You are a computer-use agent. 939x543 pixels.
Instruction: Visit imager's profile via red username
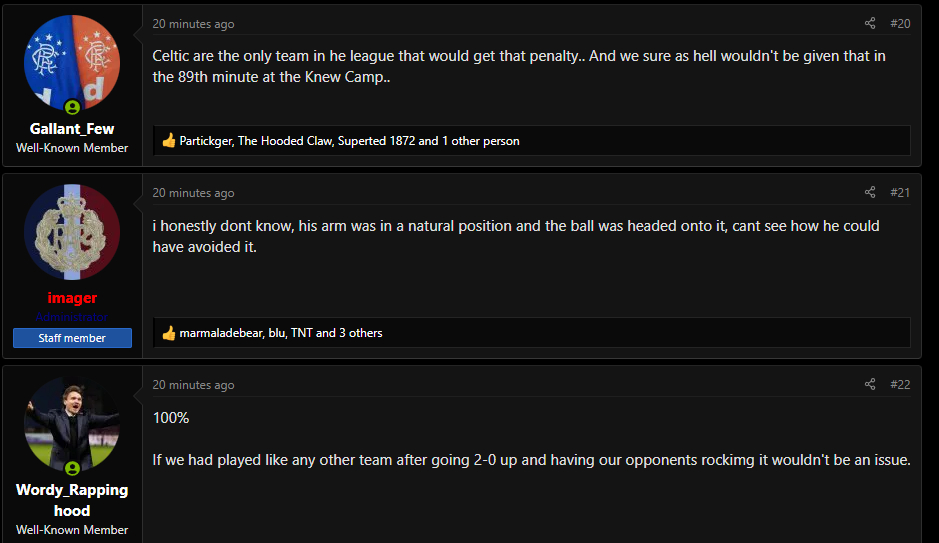tap(72, 298)
